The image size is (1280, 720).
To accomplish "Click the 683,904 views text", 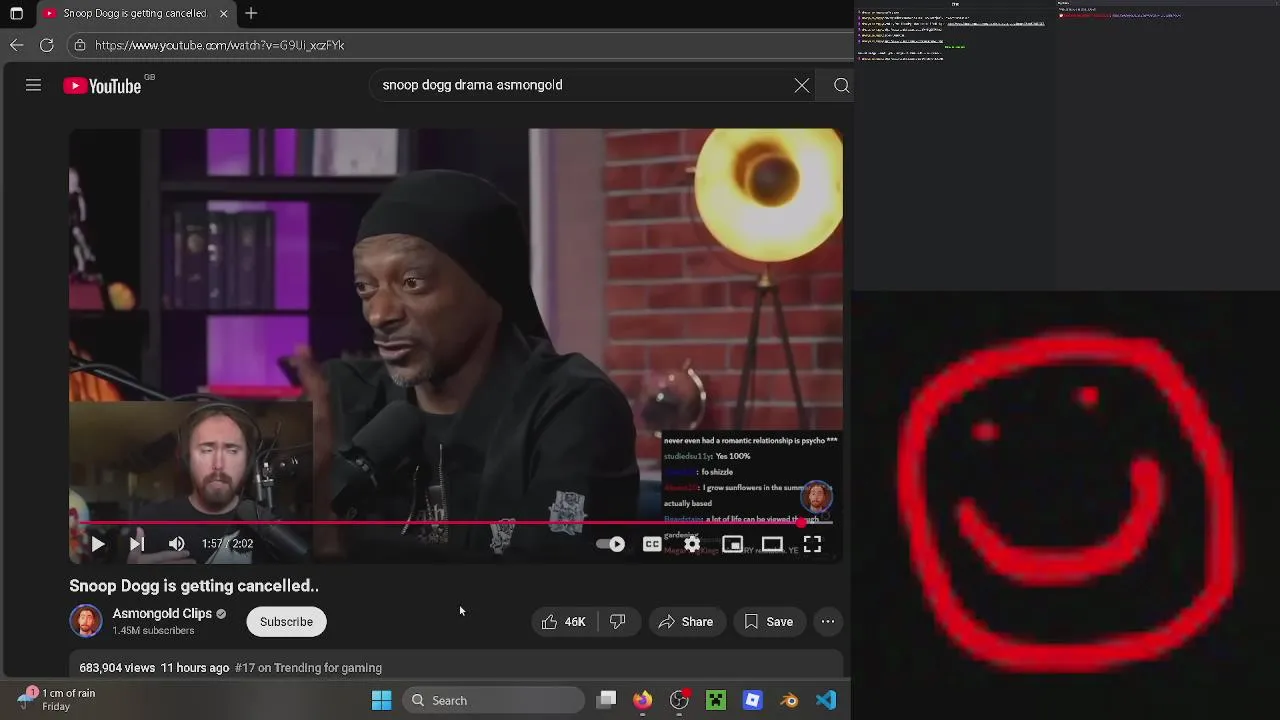I will pos(117,668).
